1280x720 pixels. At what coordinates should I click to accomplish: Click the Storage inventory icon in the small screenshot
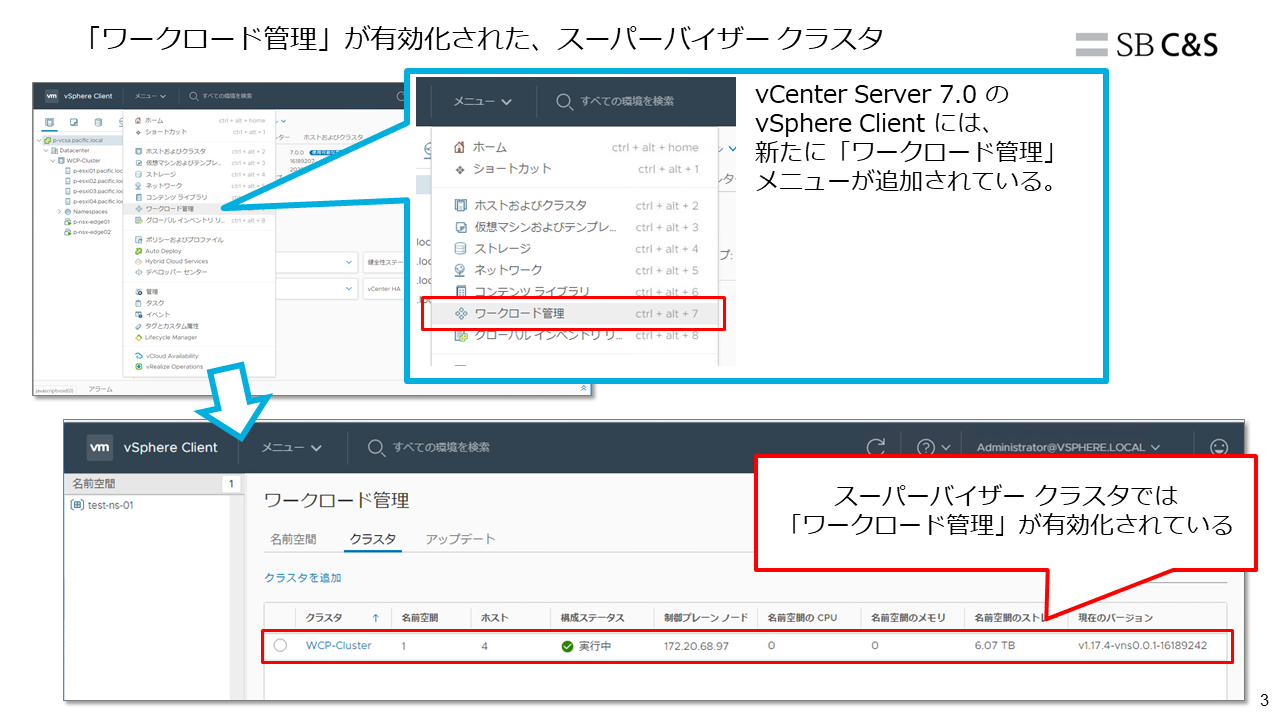pyautogui.click(x=98, y=122)
